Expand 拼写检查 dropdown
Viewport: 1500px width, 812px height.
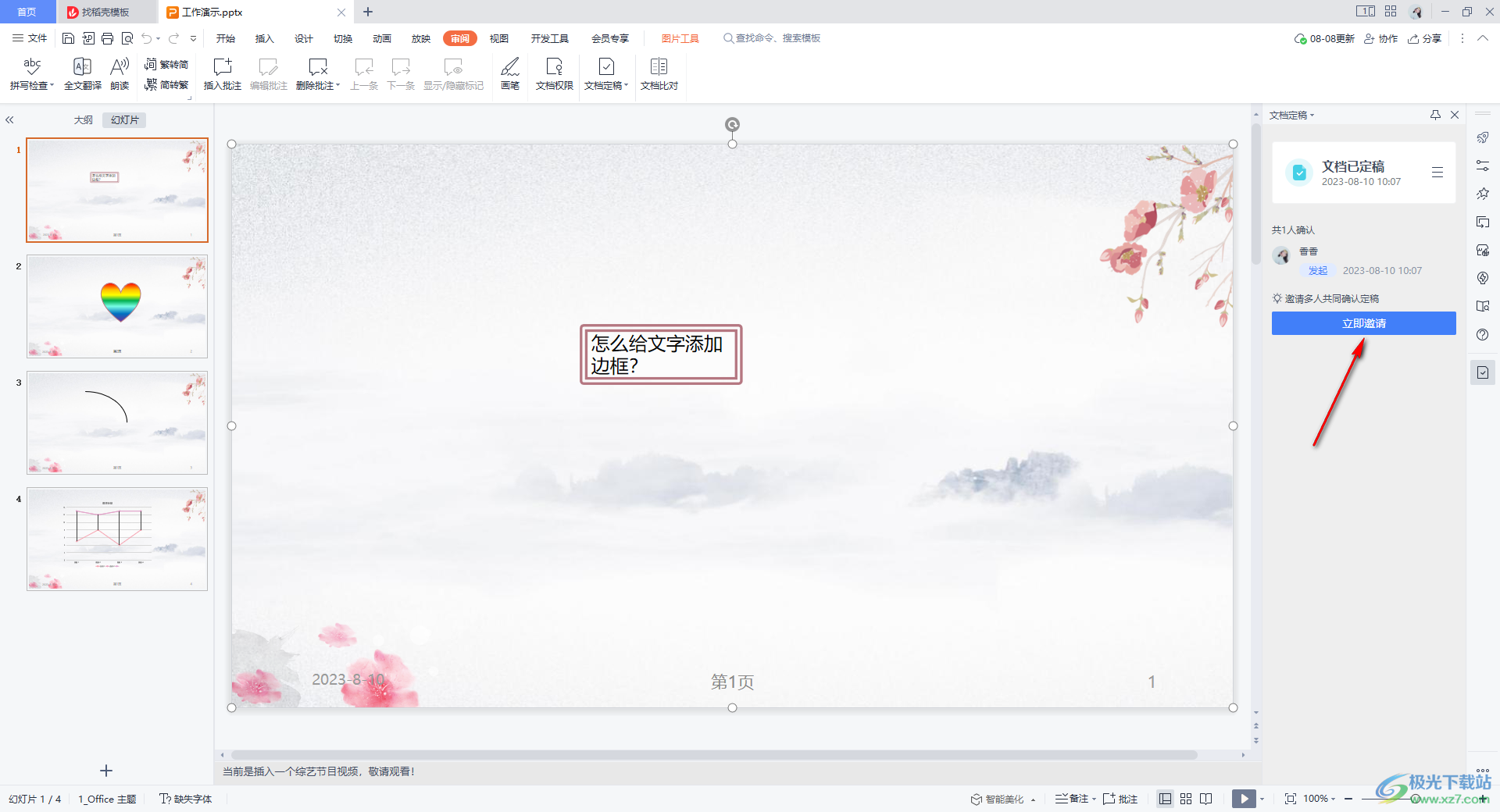(x=52, y=86)
